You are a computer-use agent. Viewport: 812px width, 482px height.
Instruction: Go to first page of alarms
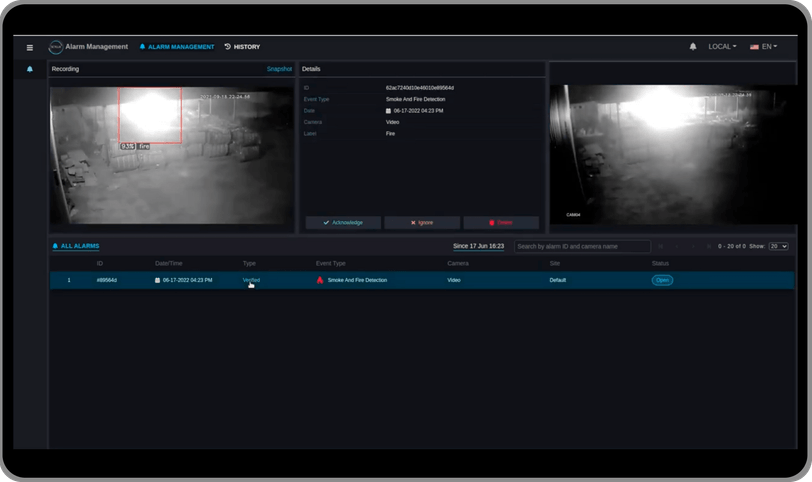(x=660, y=246)
